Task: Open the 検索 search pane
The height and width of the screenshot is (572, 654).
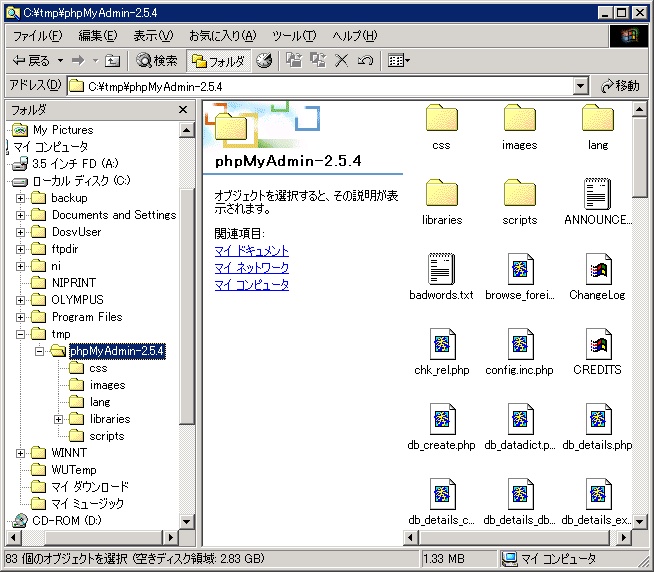Action: point(157,61)
